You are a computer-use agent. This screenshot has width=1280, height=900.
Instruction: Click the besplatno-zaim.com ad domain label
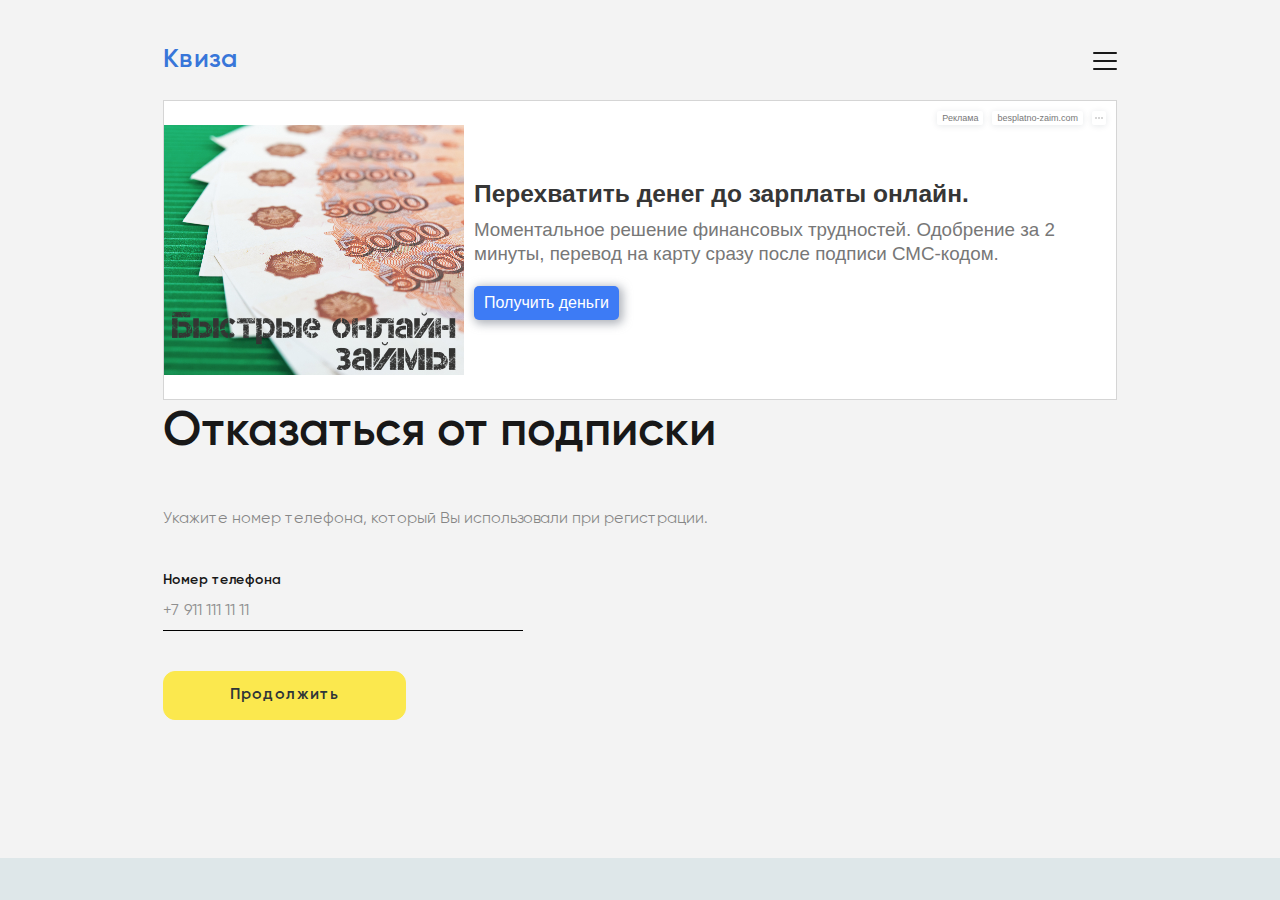[x=1037, y=118]
